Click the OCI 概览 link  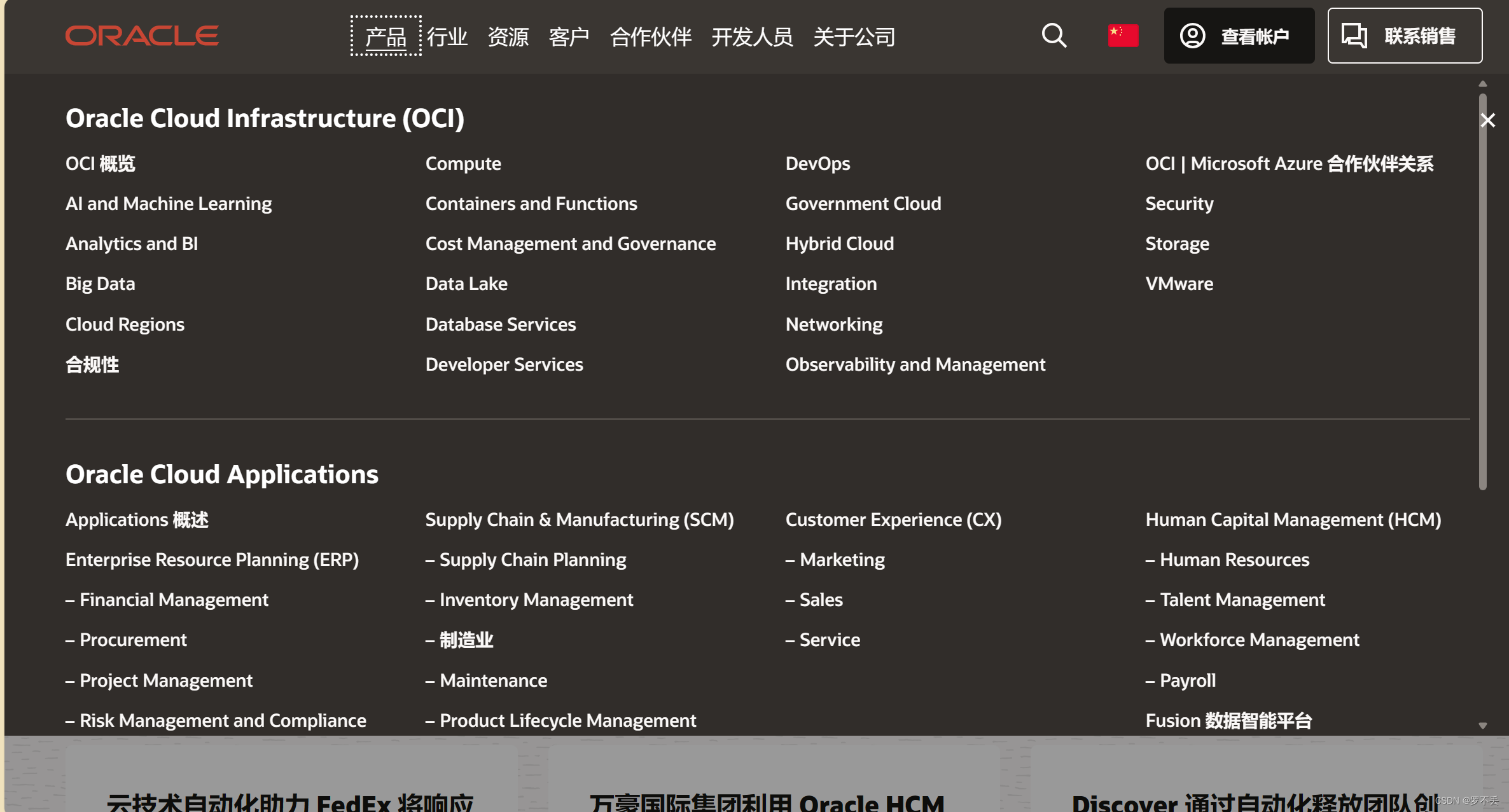click(101, 163)
